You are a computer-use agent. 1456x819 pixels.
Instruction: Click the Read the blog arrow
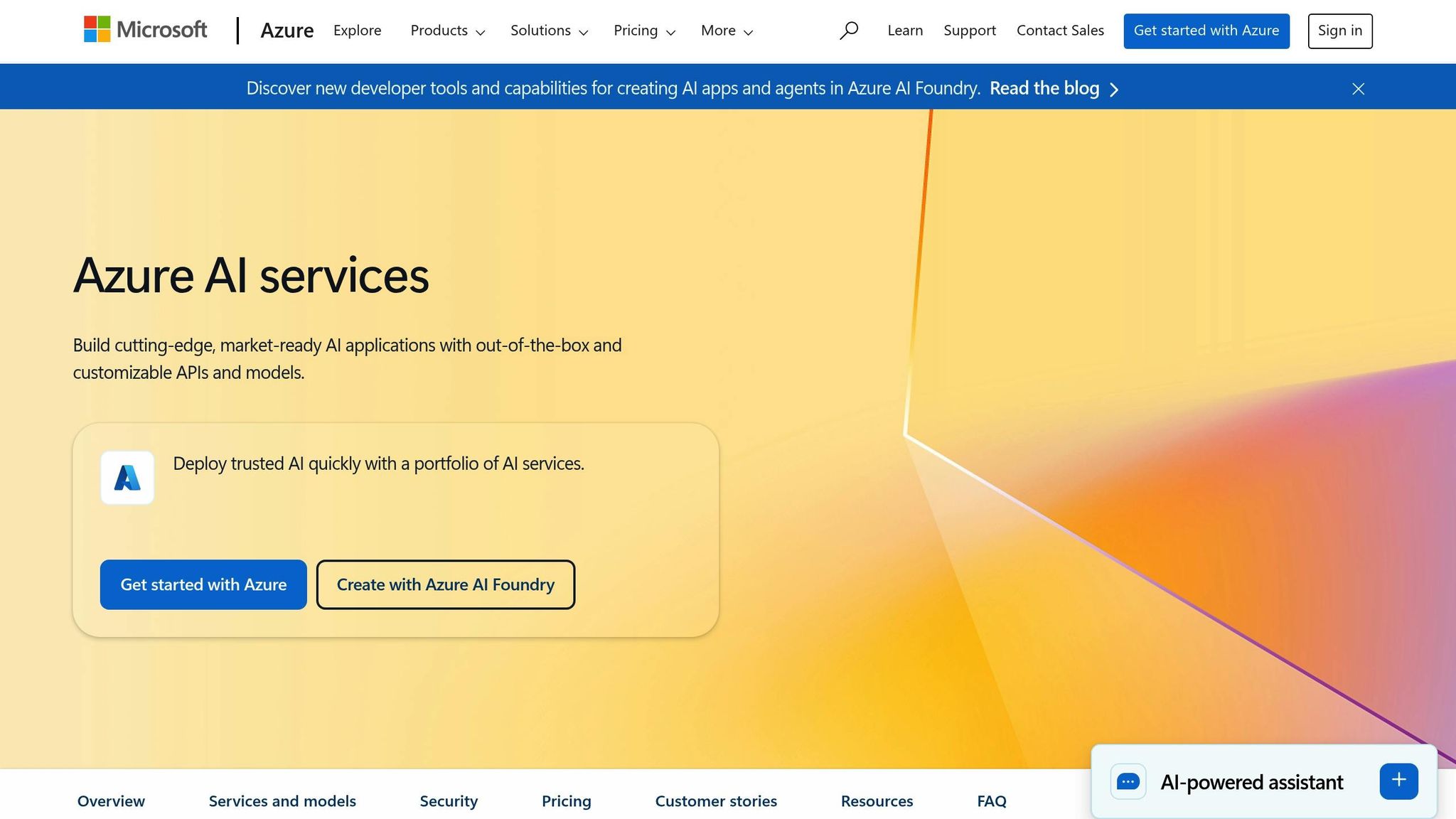(x=1114, y=90)
